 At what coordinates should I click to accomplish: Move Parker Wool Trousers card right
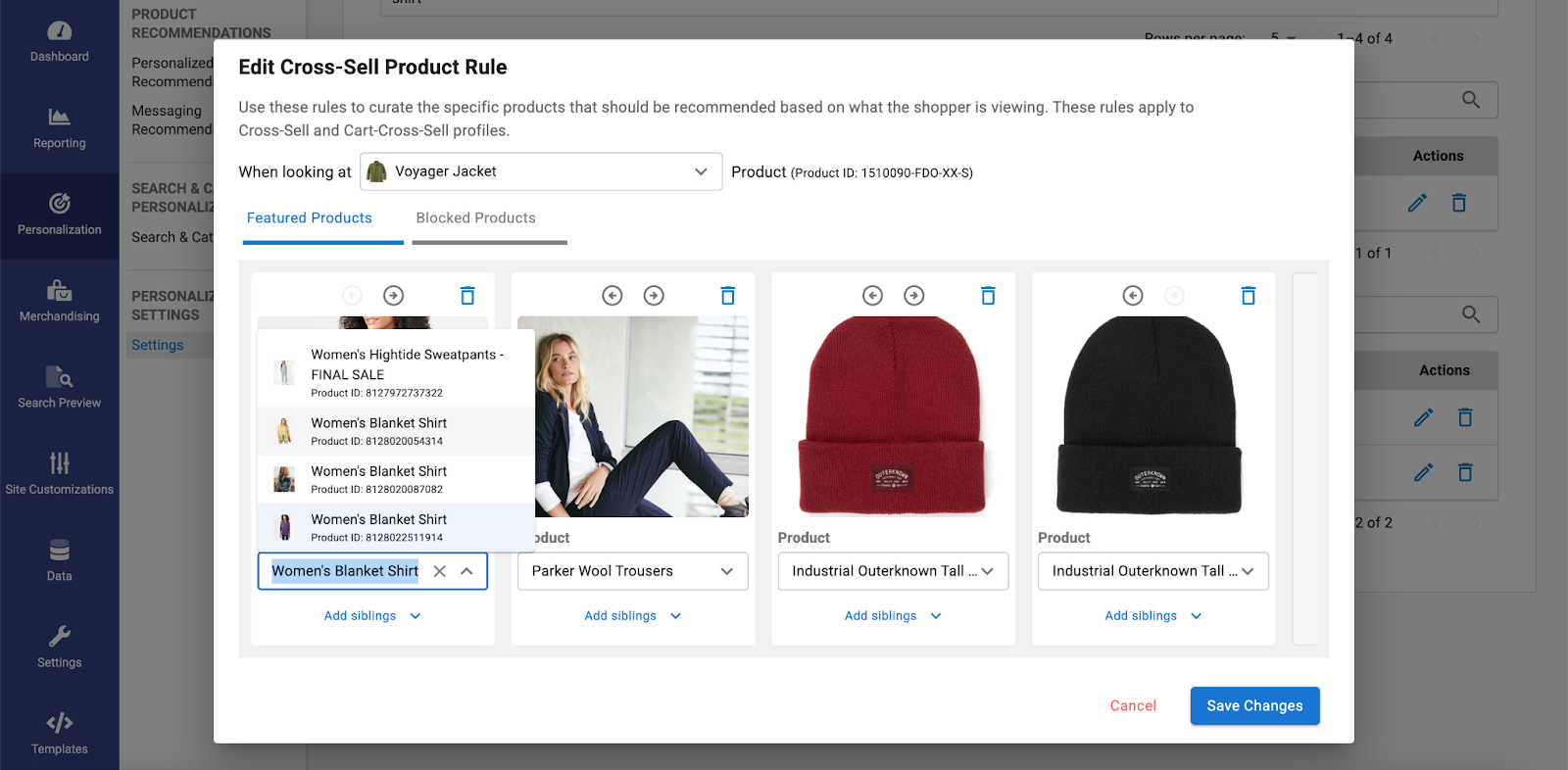[654, 295]
